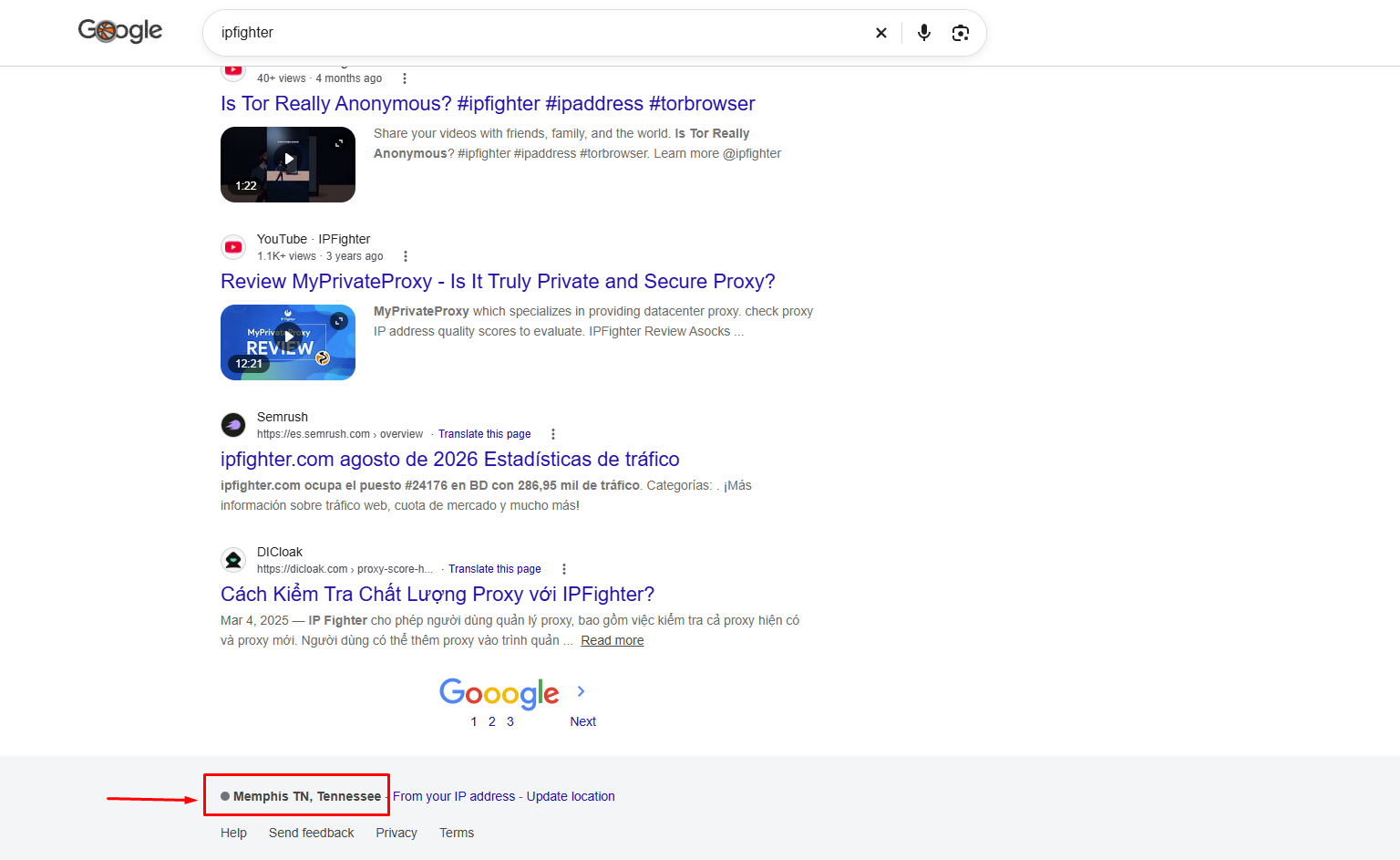Viewport: 1400px width, 860px height.
Task: Open 'Is Tor Really Anonymous?' result title
Action: (488, 104)
